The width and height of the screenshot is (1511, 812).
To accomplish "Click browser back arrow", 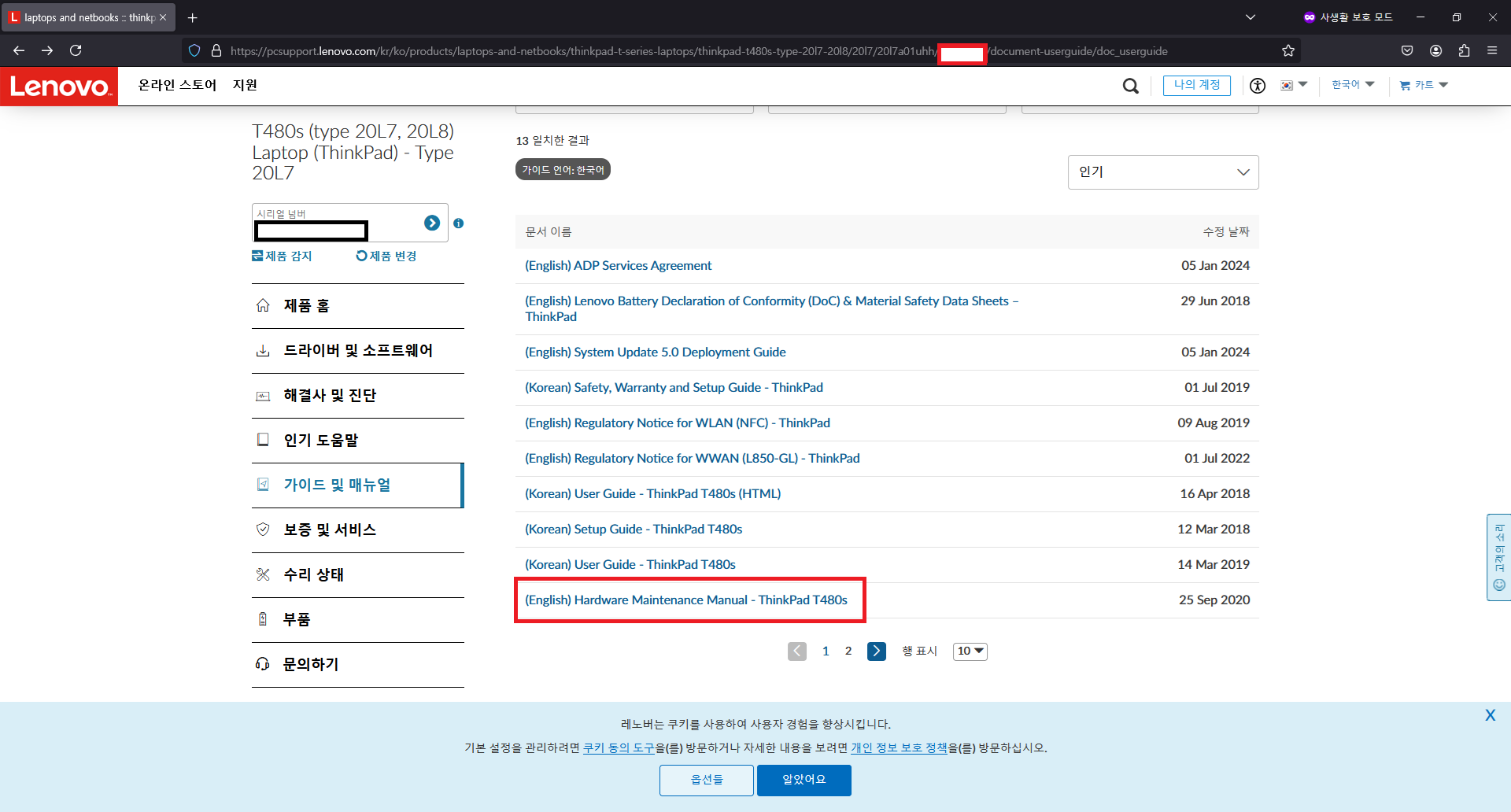I will point(19,50).
